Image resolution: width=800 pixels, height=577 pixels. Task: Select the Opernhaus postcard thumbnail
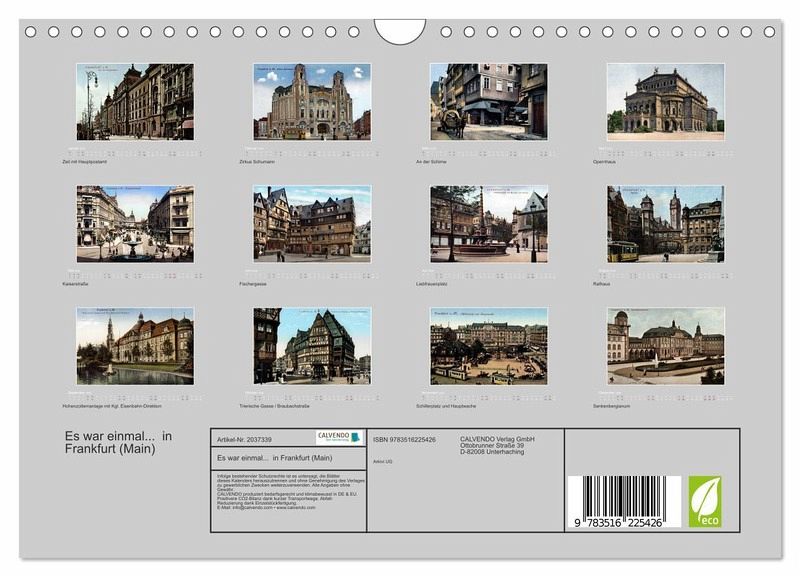(x=665, y=101)
